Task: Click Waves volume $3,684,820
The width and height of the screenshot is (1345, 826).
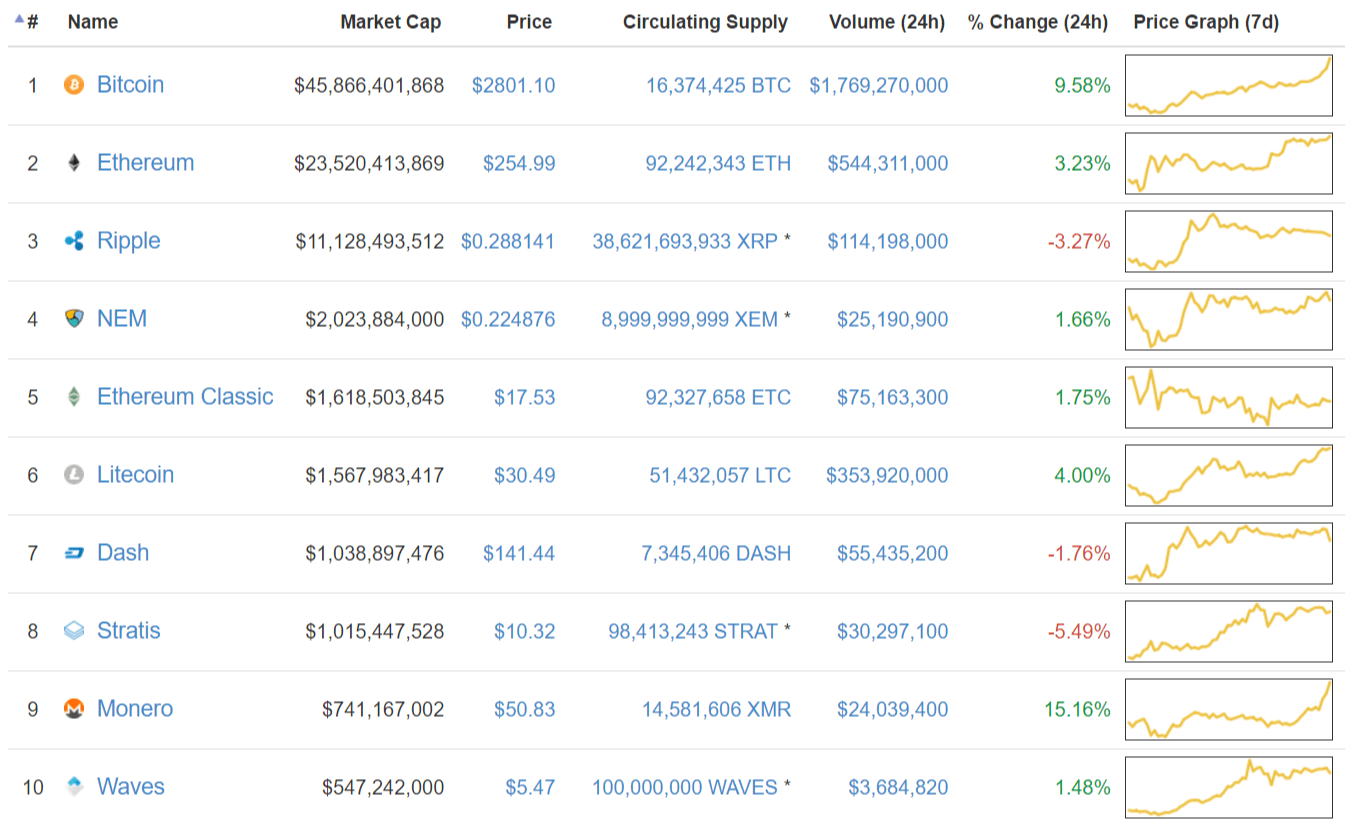Action: (x=898, y=787)
